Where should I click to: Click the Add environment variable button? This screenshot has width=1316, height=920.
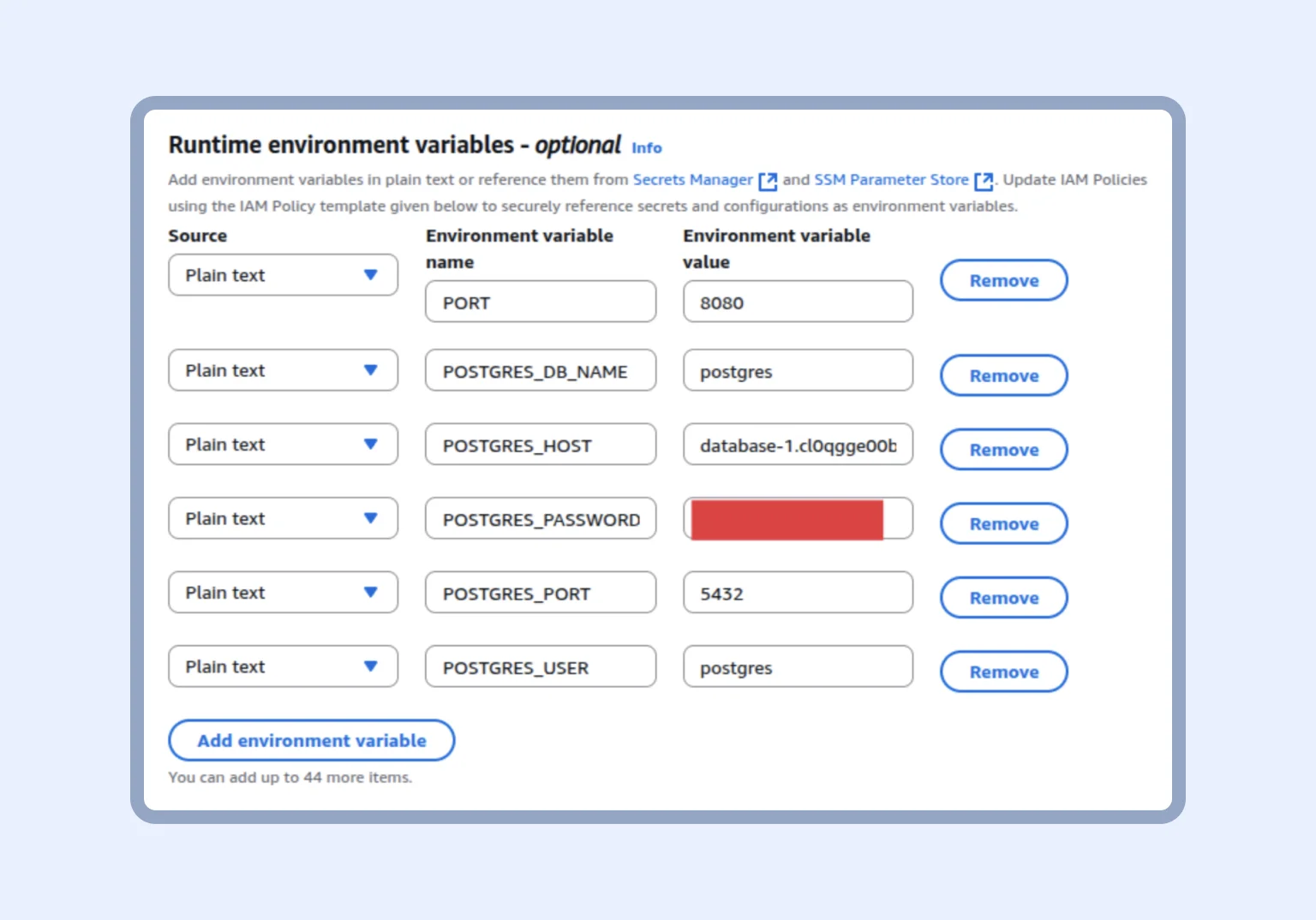(311, 740)
